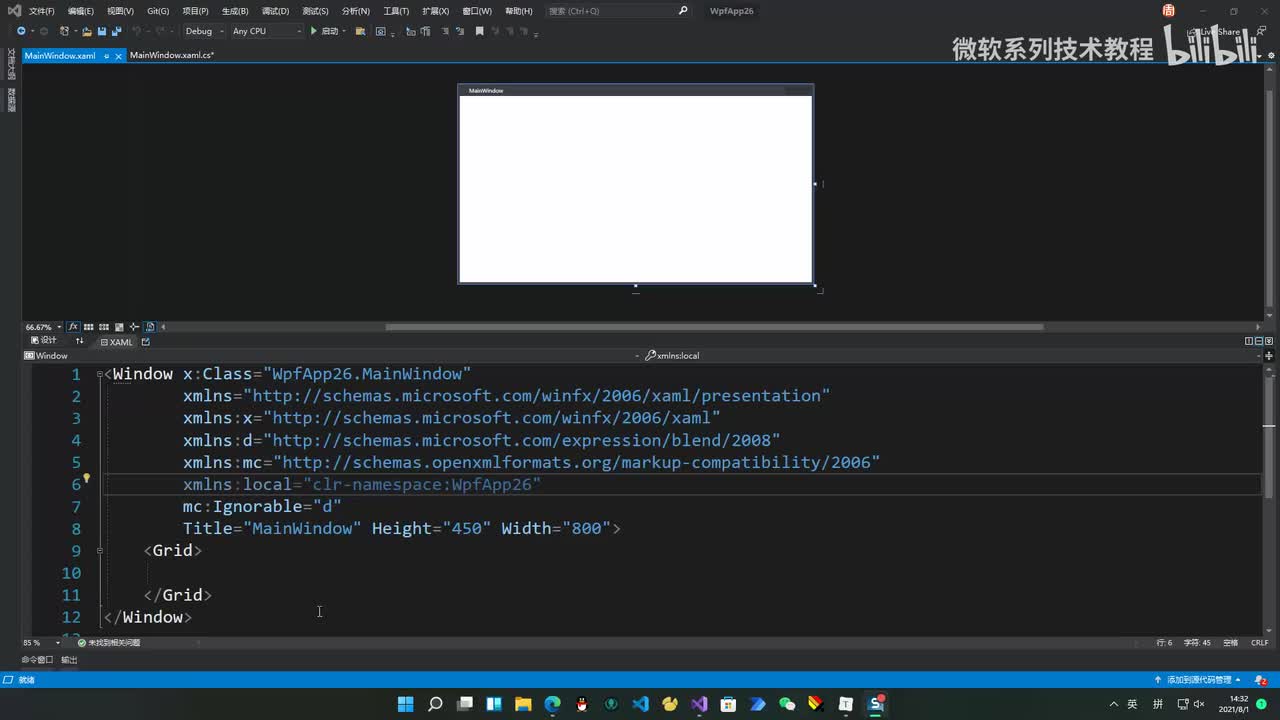Open the 编辑(E) menu
The image size is (1280, 720).
(81, 11)
